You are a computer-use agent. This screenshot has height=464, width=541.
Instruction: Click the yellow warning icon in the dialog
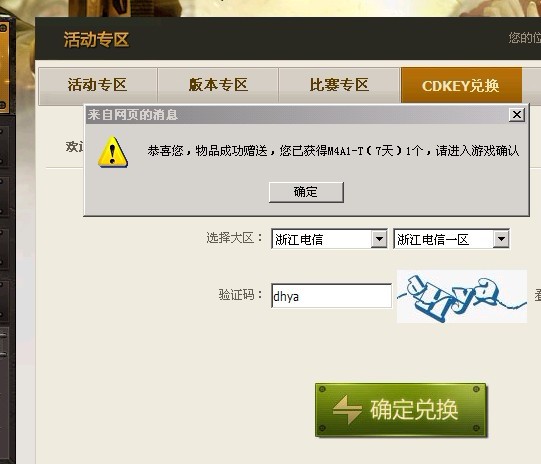[113, 152]
